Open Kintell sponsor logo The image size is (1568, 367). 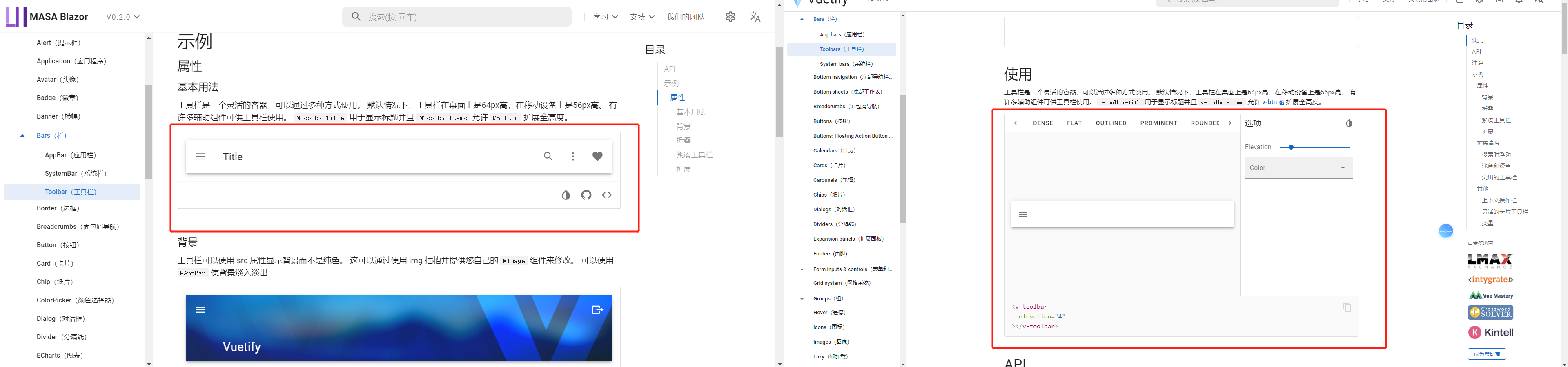1491,332
